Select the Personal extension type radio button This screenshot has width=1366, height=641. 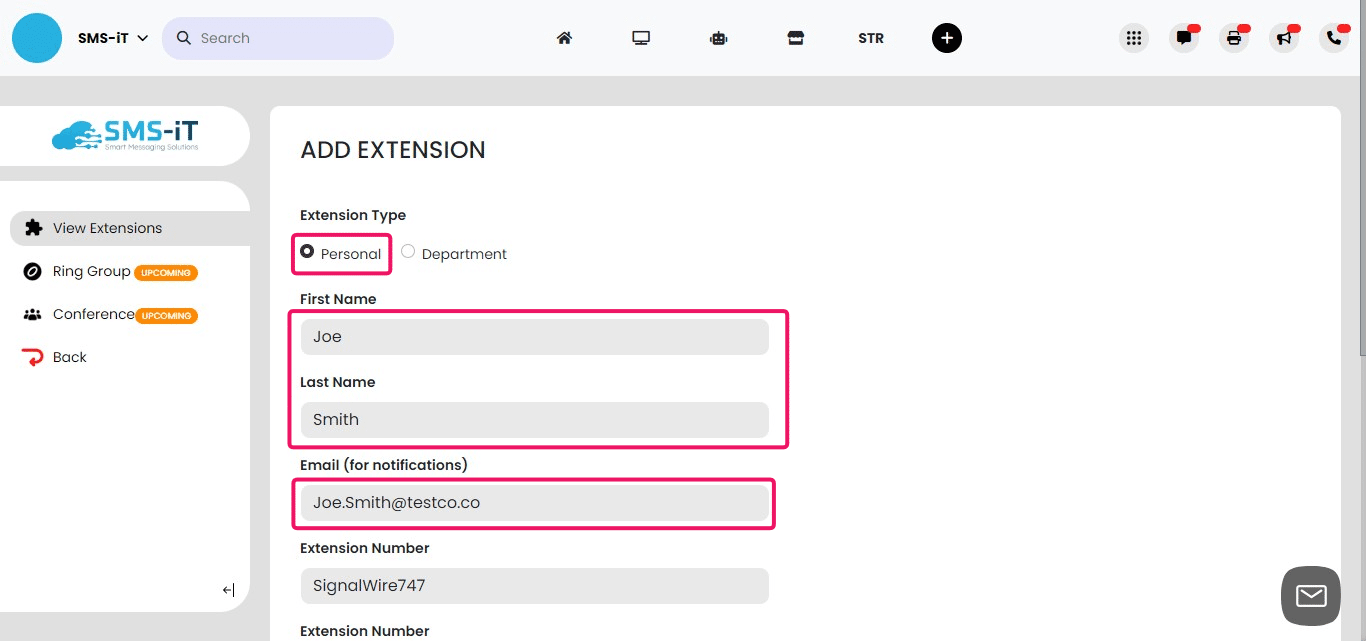tap(306, 251)
